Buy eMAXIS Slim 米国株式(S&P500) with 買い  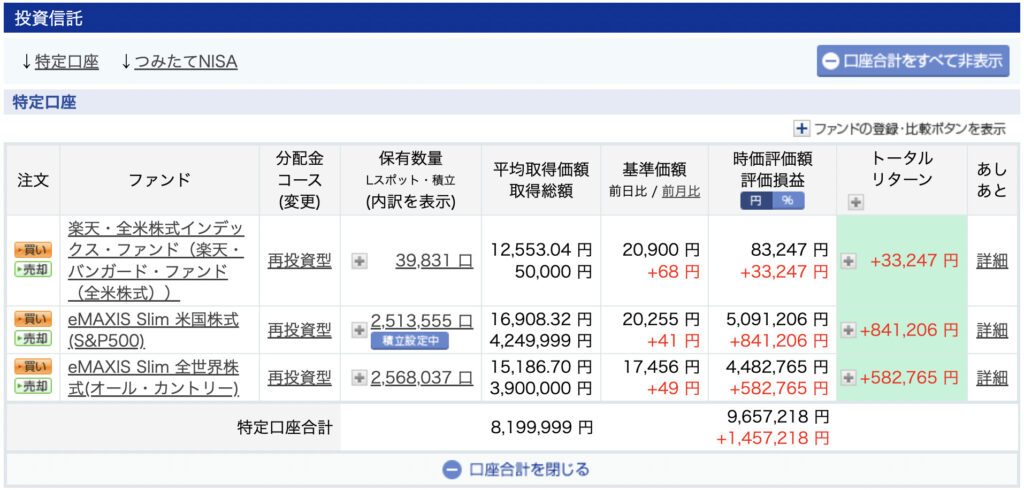pos(33,319)
